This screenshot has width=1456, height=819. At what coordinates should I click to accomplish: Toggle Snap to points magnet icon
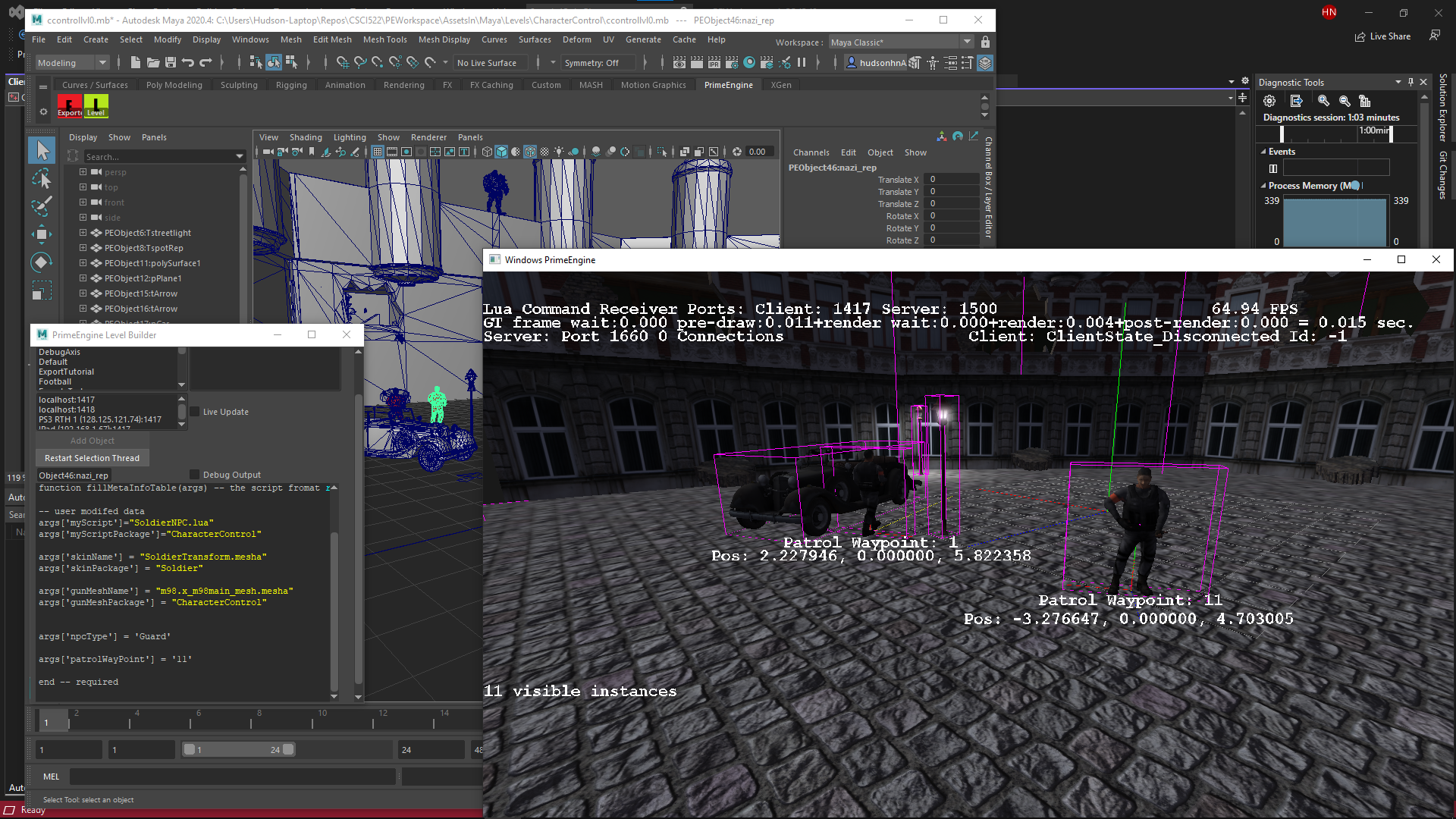[x=378, y=63]
